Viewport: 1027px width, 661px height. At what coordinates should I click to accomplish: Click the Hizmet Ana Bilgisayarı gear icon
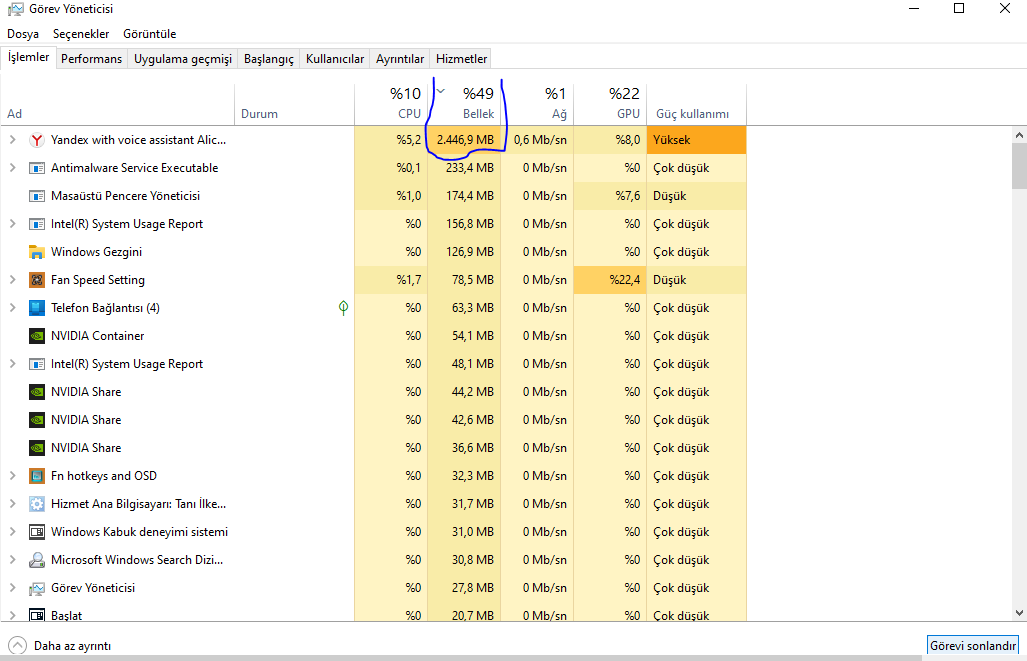[x=37, y=504]
